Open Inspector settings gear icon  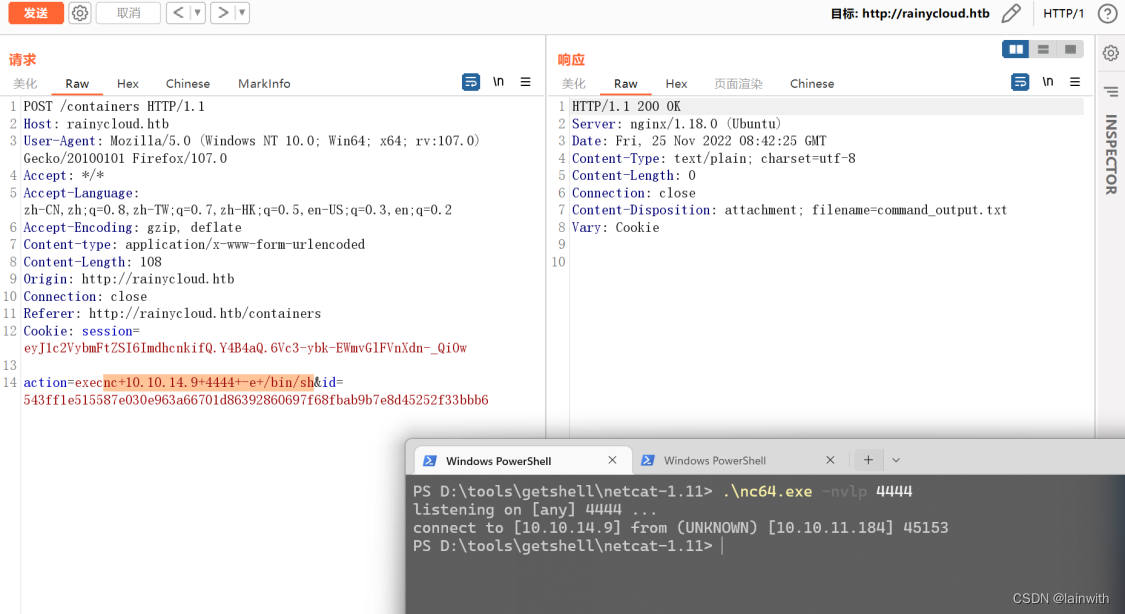pyautogui.click(x=1111, y=53)
